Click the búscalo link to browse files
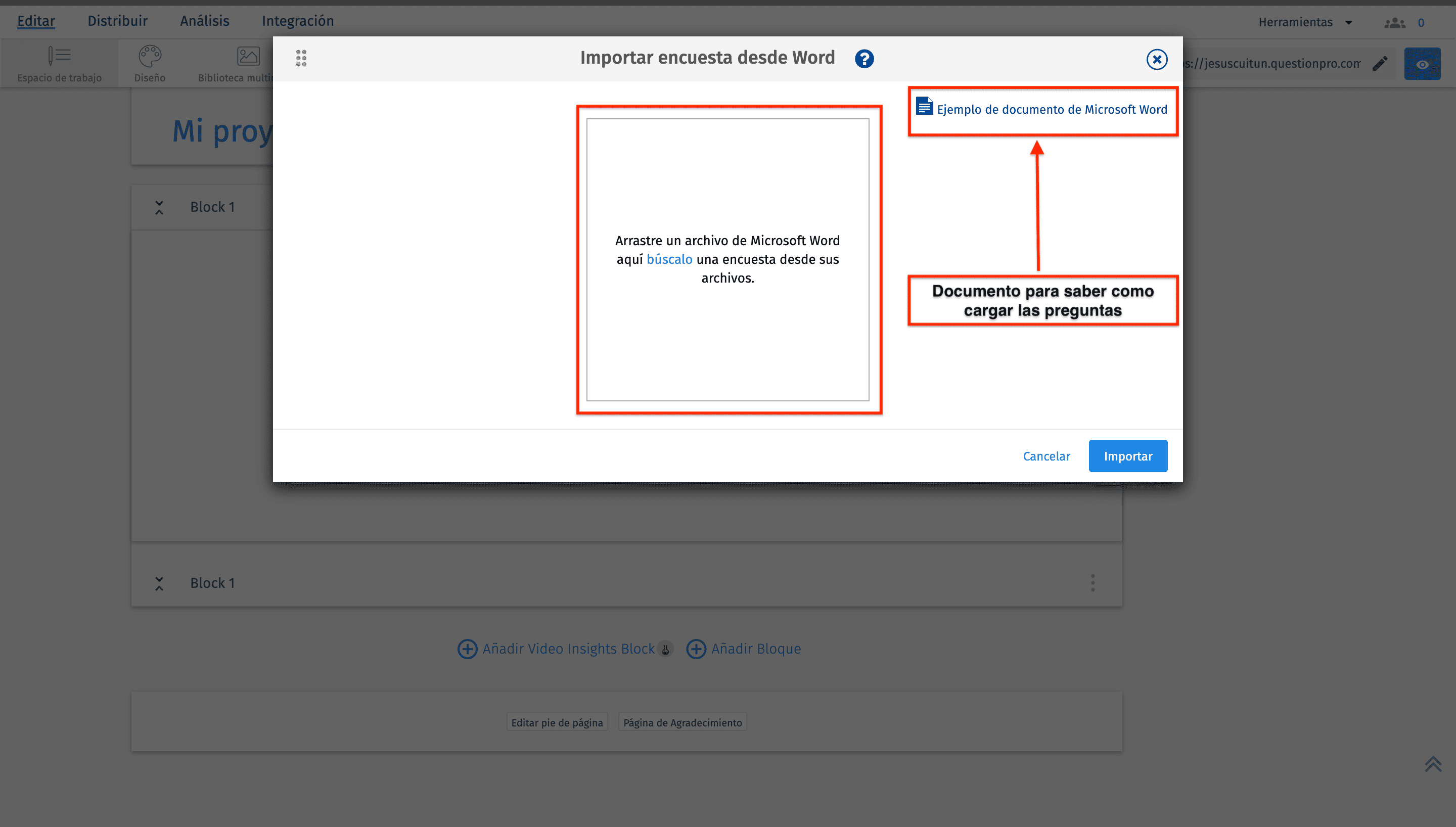The width and height of the screenshot is (1456, 827). click(669, 259)
